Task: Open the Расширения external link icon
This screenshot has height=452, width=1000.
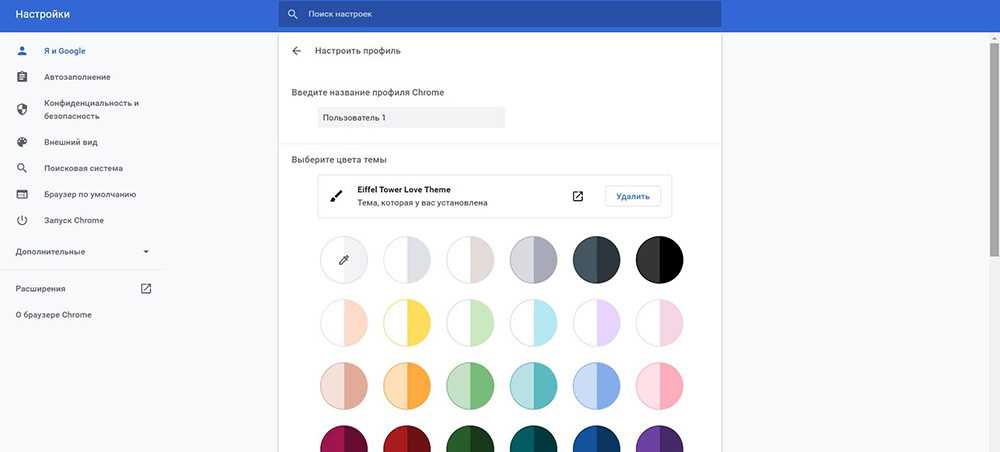Action: pyautogui.click(x=146, y=288)
